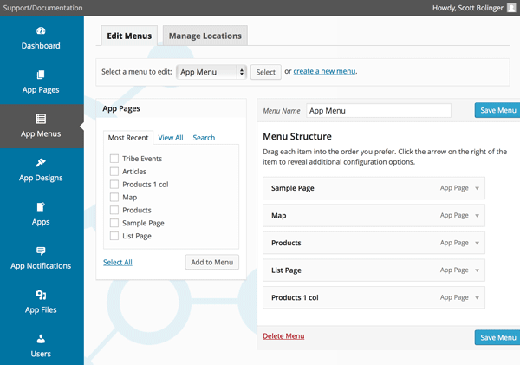Check the Products page checkbox
Screen dimensions: 520x365
[x=114, y=210]
